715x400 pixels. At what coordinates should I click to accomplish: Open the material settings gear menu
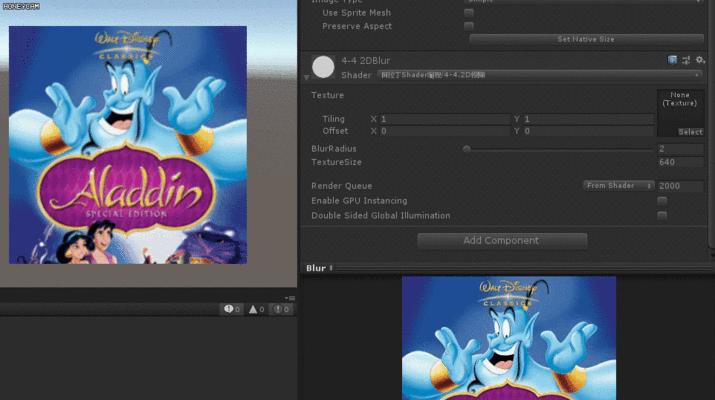click(700, 60)
